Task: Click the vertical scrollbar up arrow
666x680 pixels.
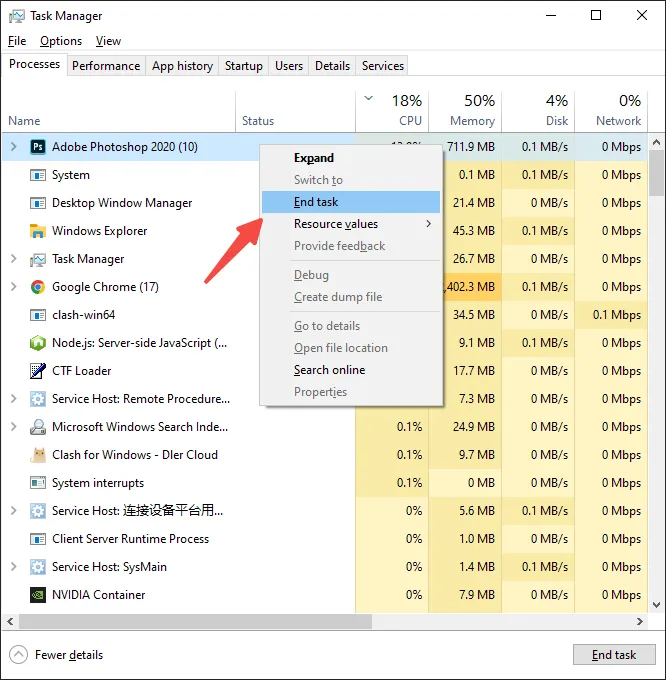Action: [656, 142]
